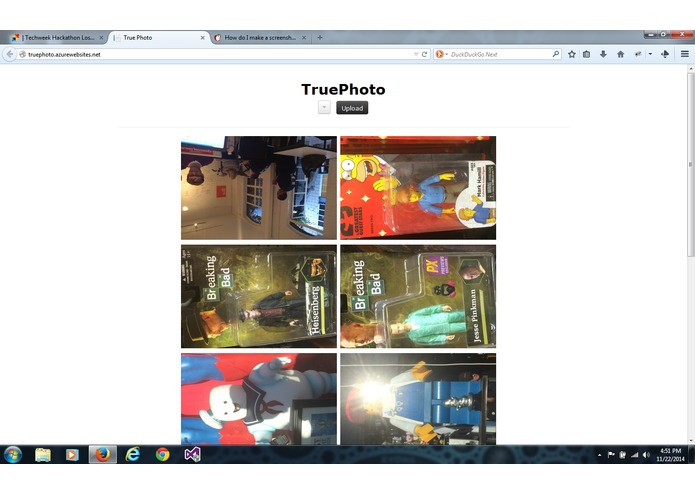Switch to How do I make a screenshot tab

(x=260, y=38)
